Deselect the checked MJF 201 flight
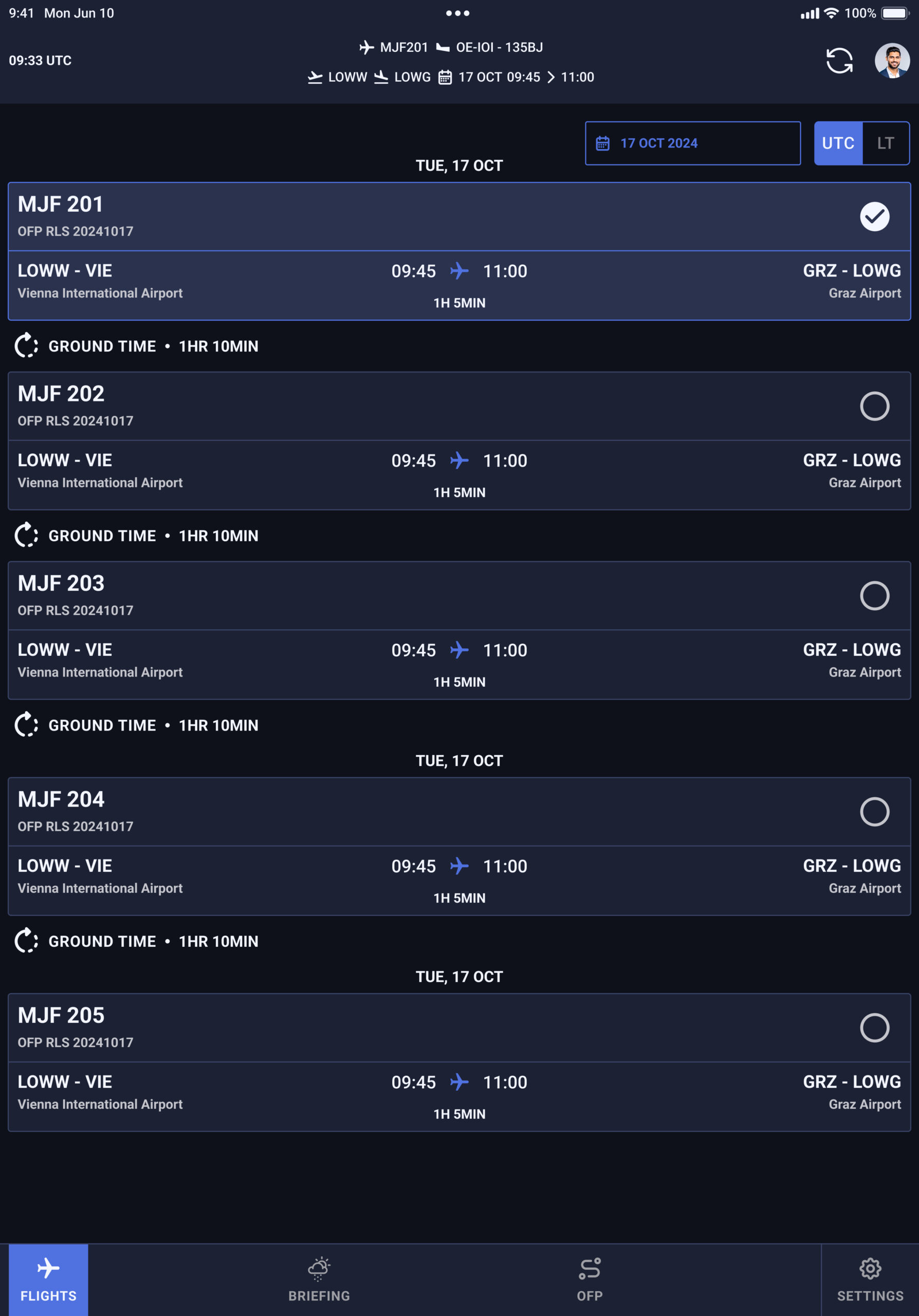 tap(874, 216)
